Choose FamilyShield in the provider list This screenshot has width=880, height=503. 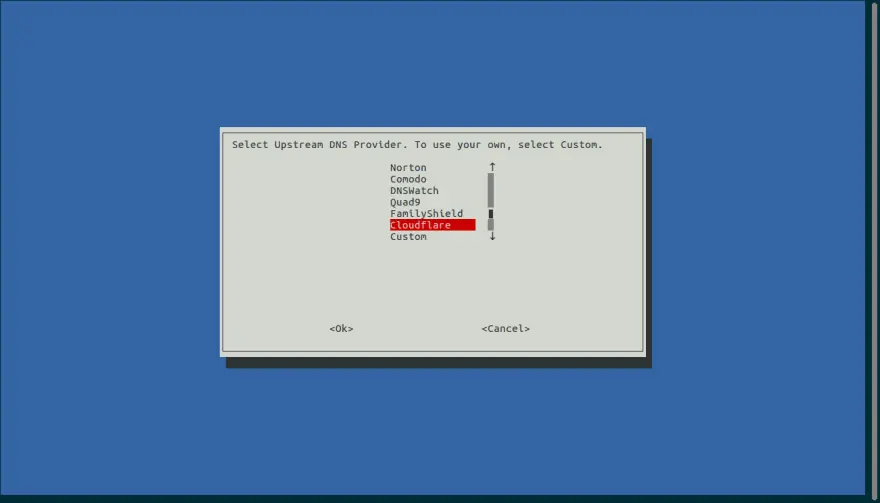[426, 214]
